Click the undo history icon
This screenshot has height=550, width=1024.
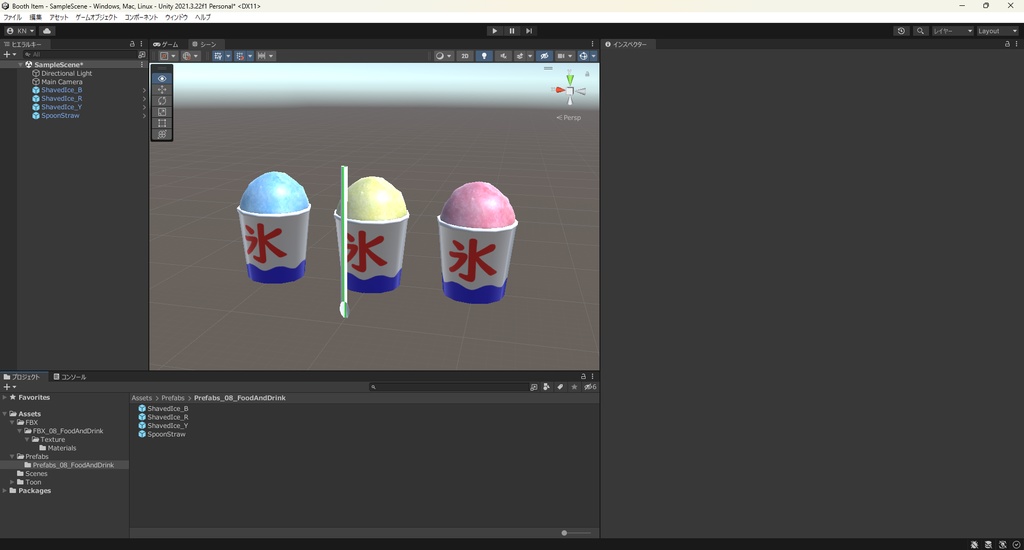point(901,31)
